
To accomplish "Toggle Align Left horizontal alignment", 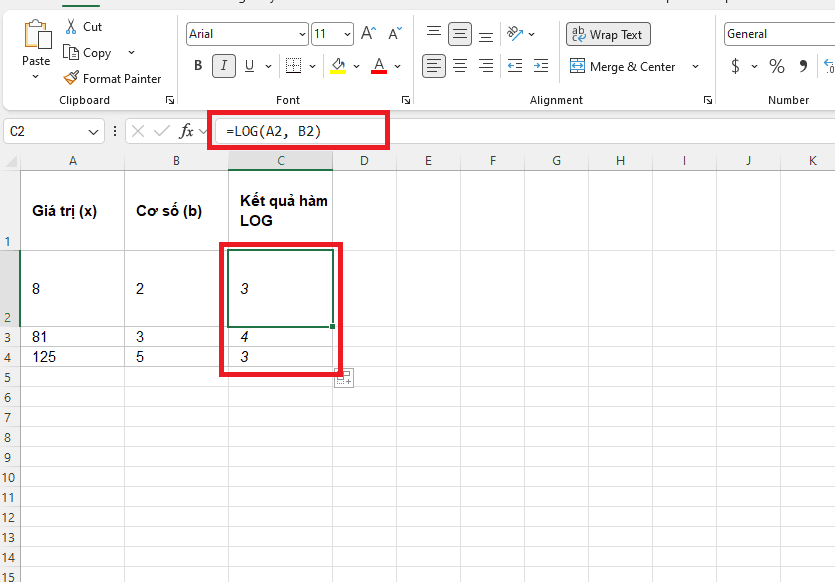I will click(x=434, y=66).
